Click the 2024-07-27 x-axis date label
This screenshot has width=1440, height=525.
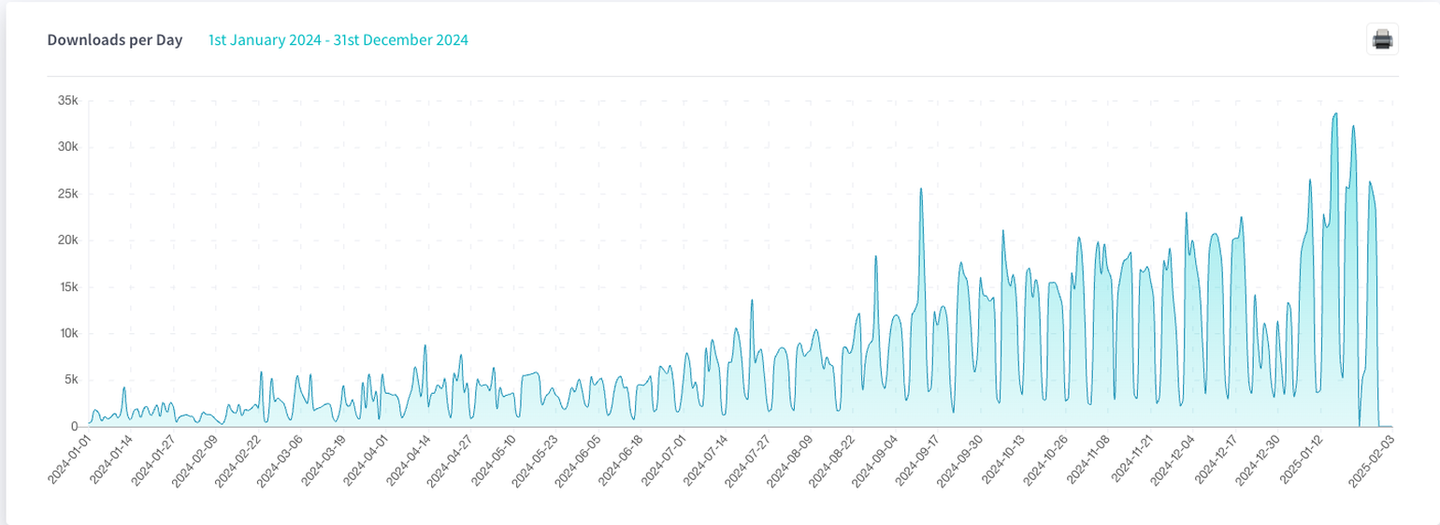pyautogui.click(x=751, y=460)
